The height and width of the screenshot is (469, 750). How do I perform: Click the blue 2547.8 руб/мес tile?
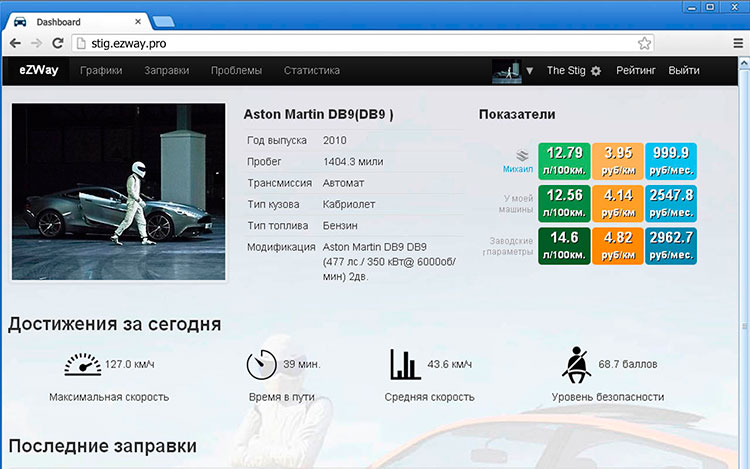tap(671, 204)
